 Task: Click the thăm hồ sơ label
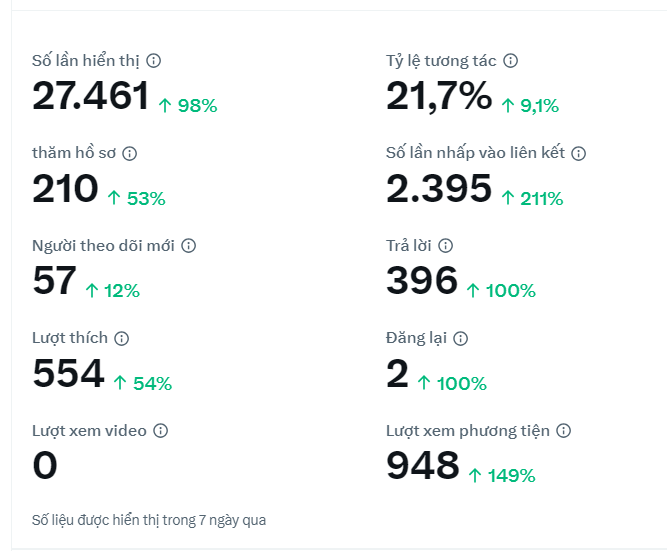74,153
